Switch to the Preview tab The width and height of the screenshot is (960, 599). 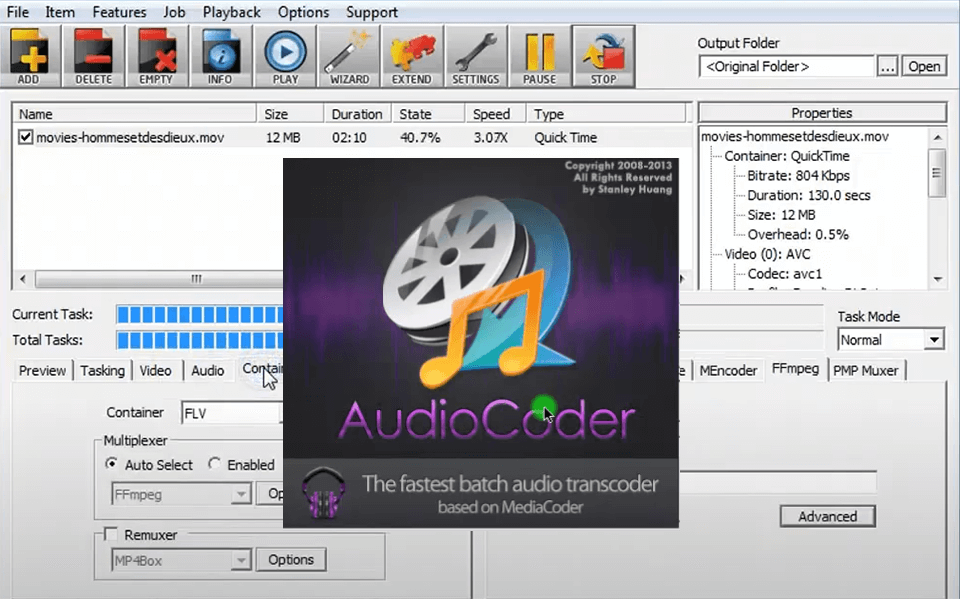tap(42, 371)
